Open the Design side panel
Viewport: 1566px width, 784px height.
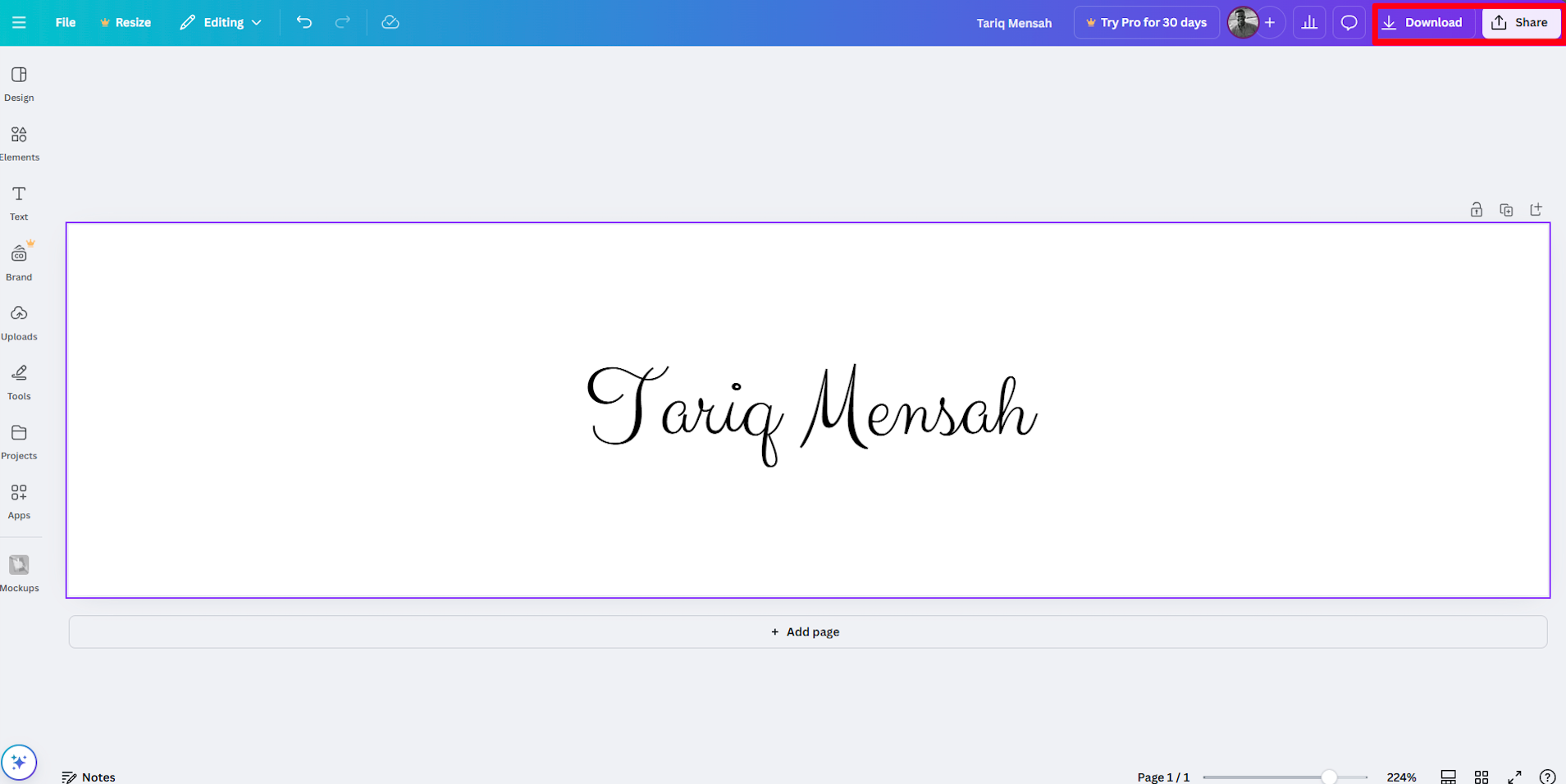19,84
